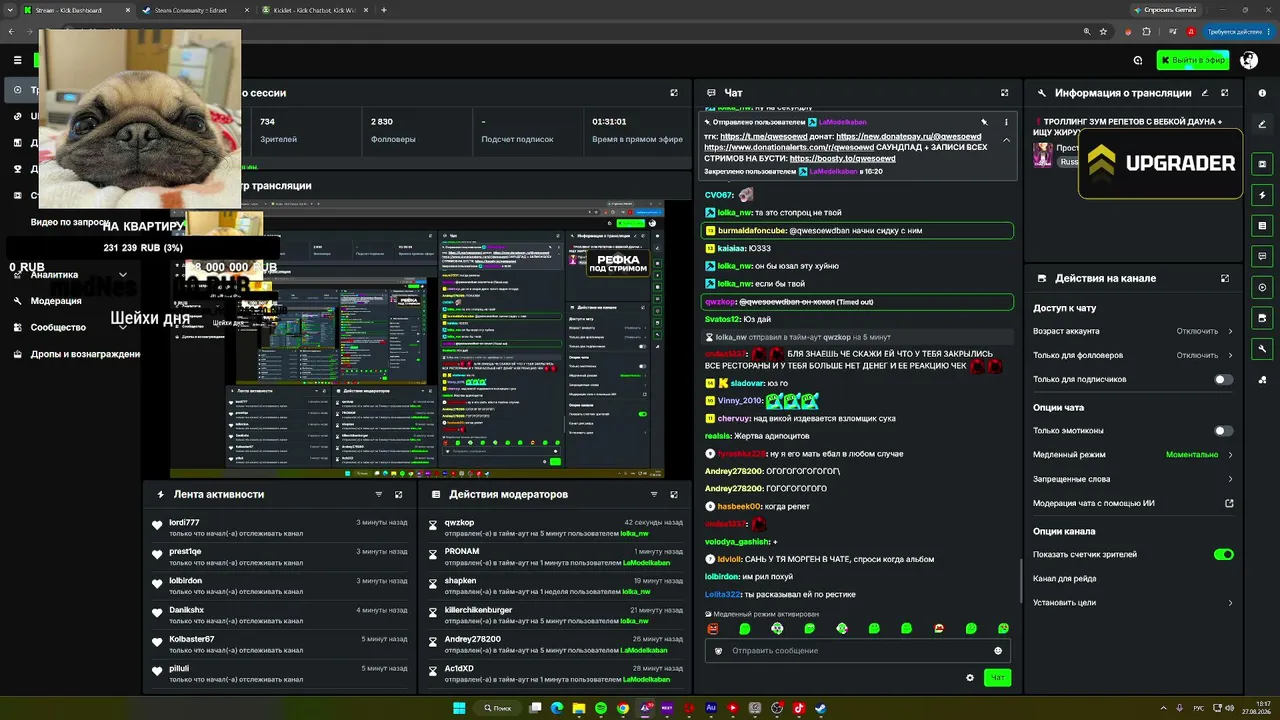Click the stream preview thumbnail
Image resolution: width=1280 pixels, height=720 pixels.
point(416,338)
